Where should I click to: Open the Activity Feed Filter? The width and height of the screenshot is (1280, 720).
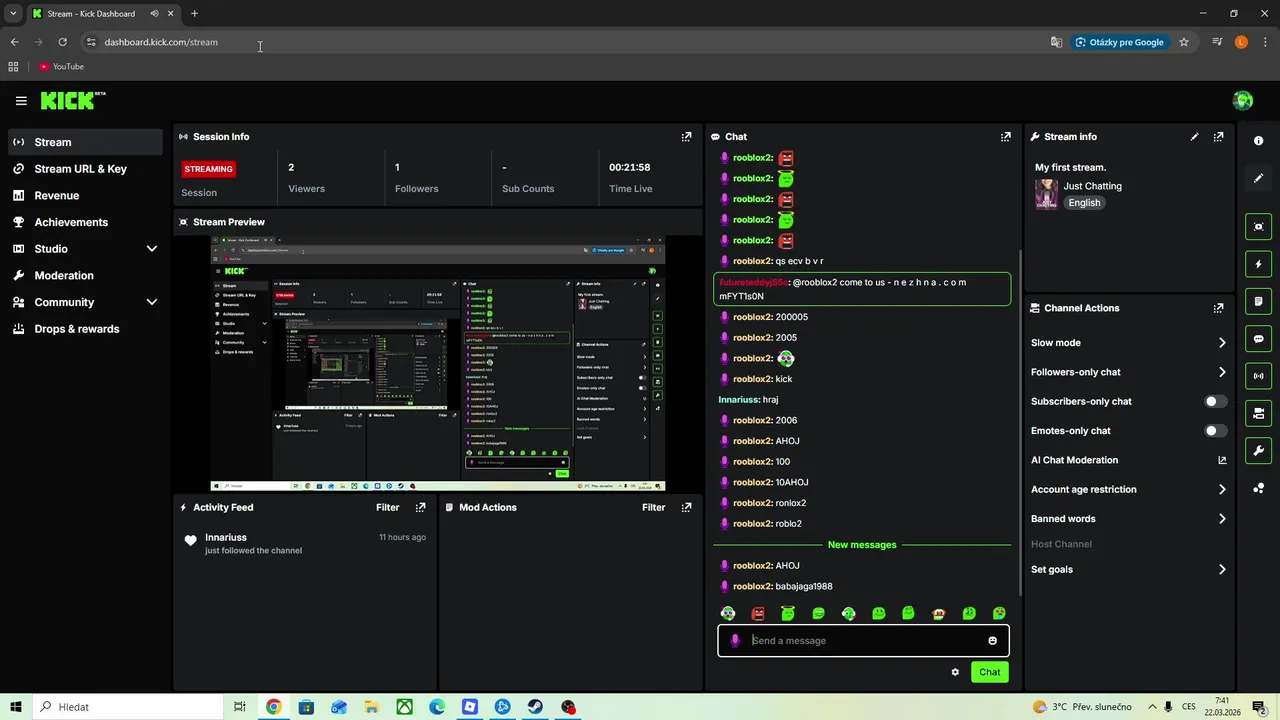388,507
